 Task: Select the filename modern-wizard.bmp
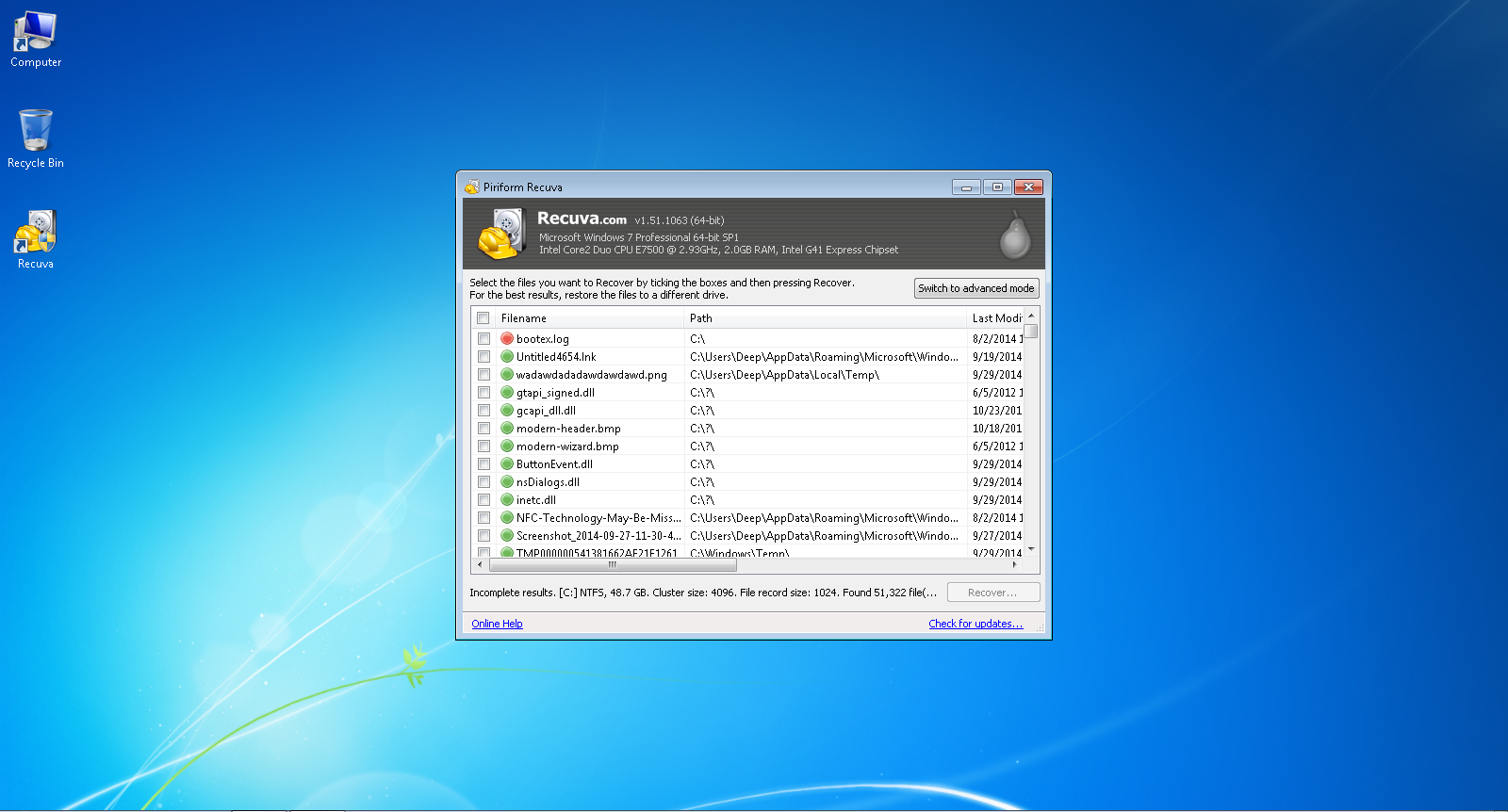pos(567,447)
